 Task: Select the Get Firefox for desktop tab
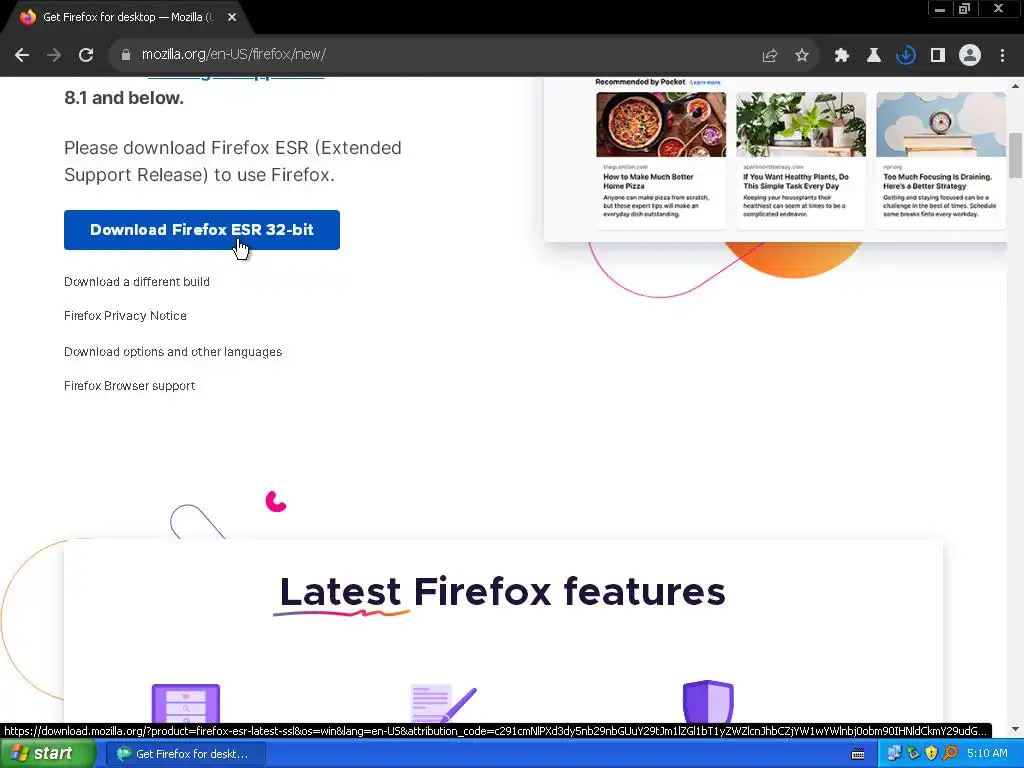point(127,18)
